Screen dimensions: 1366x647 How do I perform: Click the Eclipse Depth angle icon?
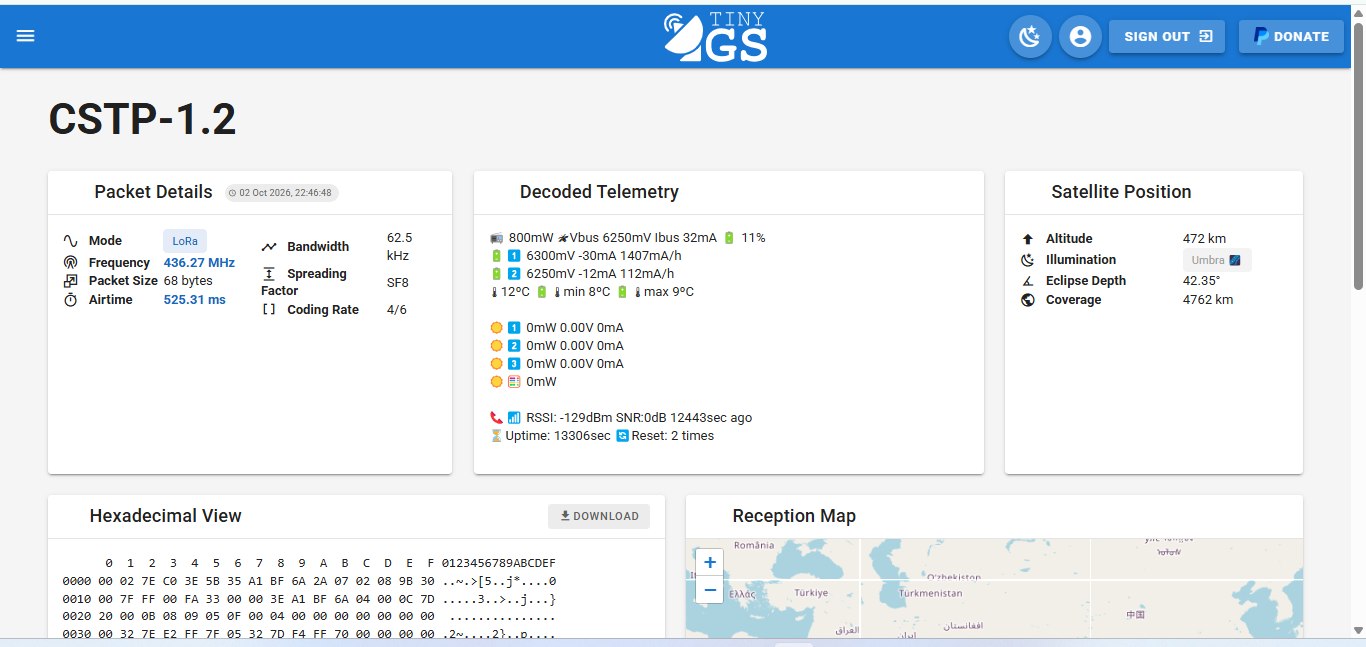(1028, 281)
